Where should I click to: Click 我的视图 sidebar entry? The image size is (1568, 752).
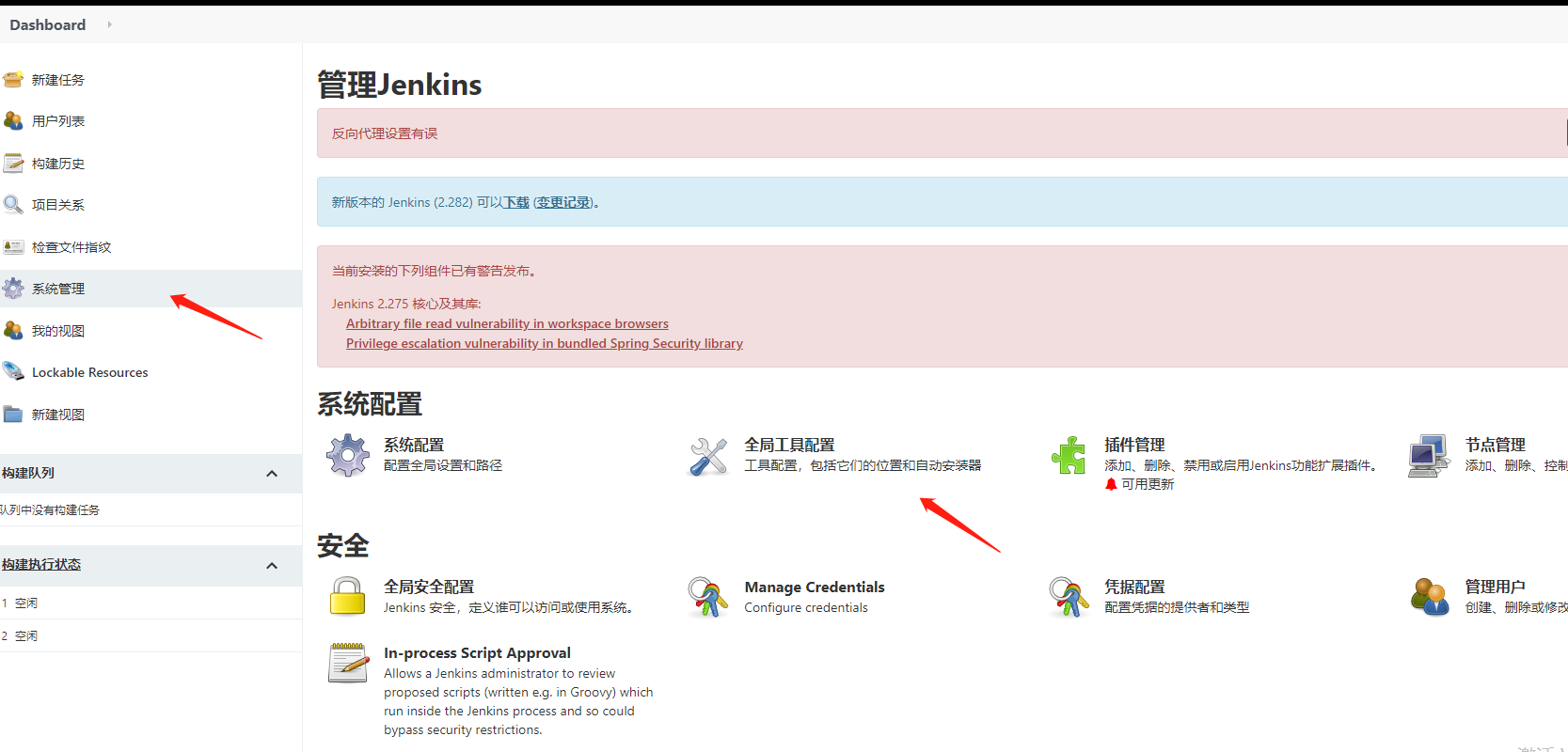click(58, 331)
